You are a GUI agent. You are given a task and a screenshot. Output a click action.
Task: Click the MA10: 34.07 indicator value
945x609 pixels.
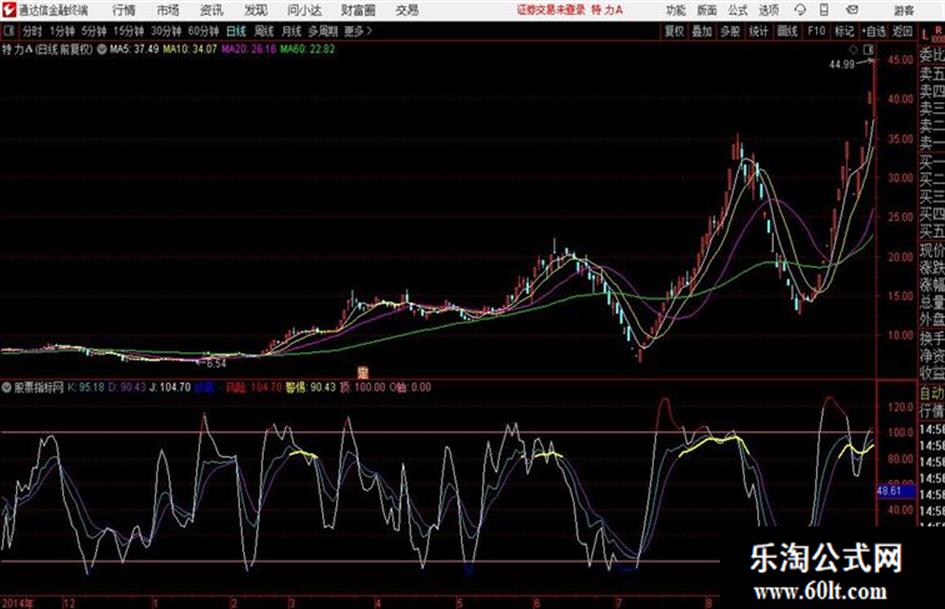(x=190, y=49)
